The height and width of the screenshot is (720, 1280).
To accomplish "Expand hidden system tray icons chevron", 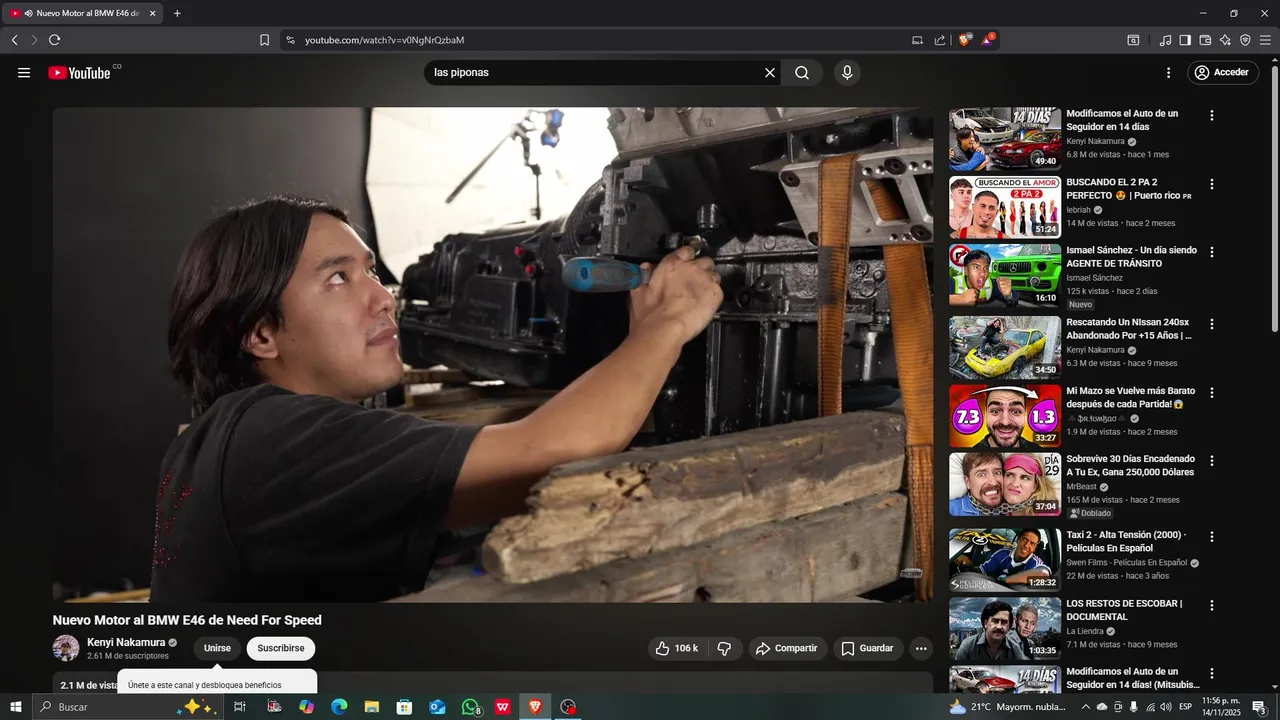I will (1086, 707).
